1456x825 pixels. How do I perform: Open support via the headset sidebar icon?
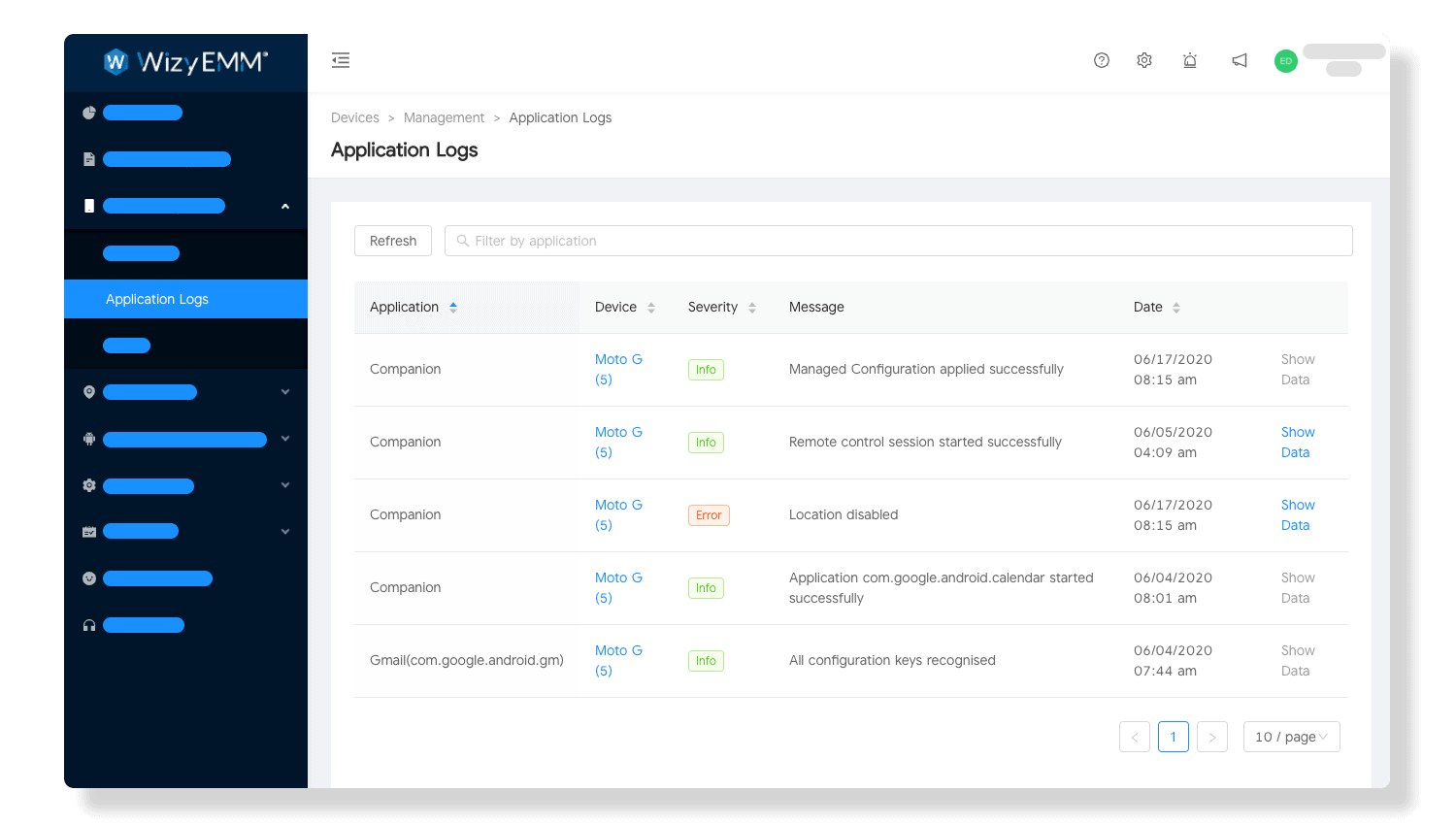coord(88,624)
